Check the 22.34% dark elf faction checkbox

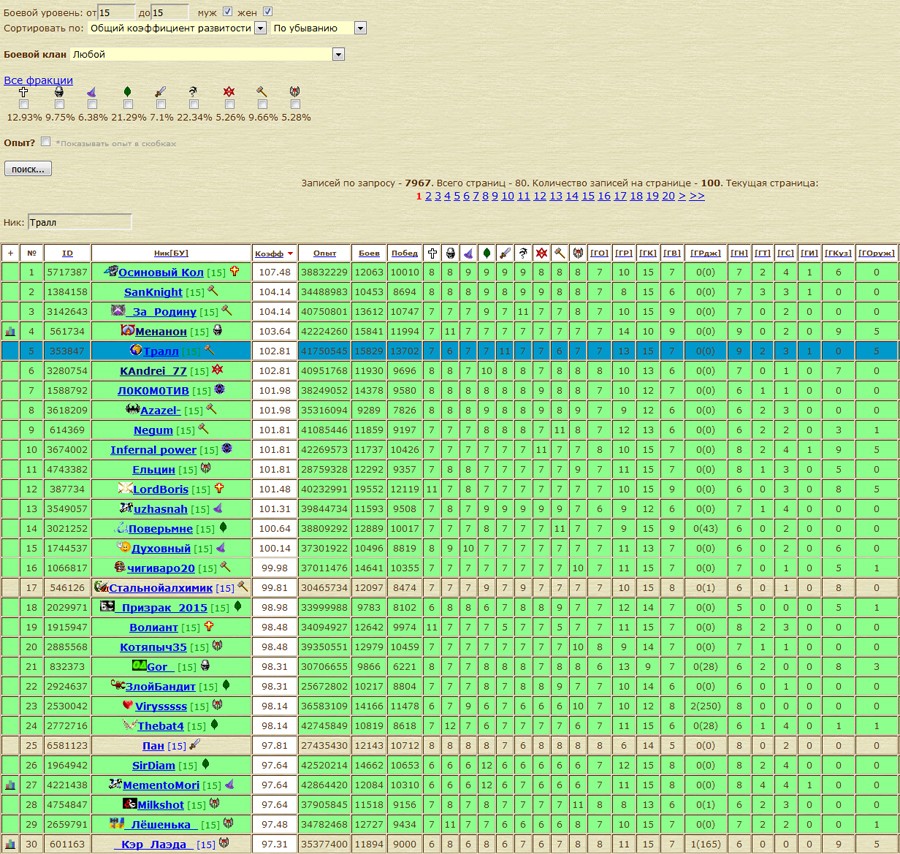pos(193,104)
